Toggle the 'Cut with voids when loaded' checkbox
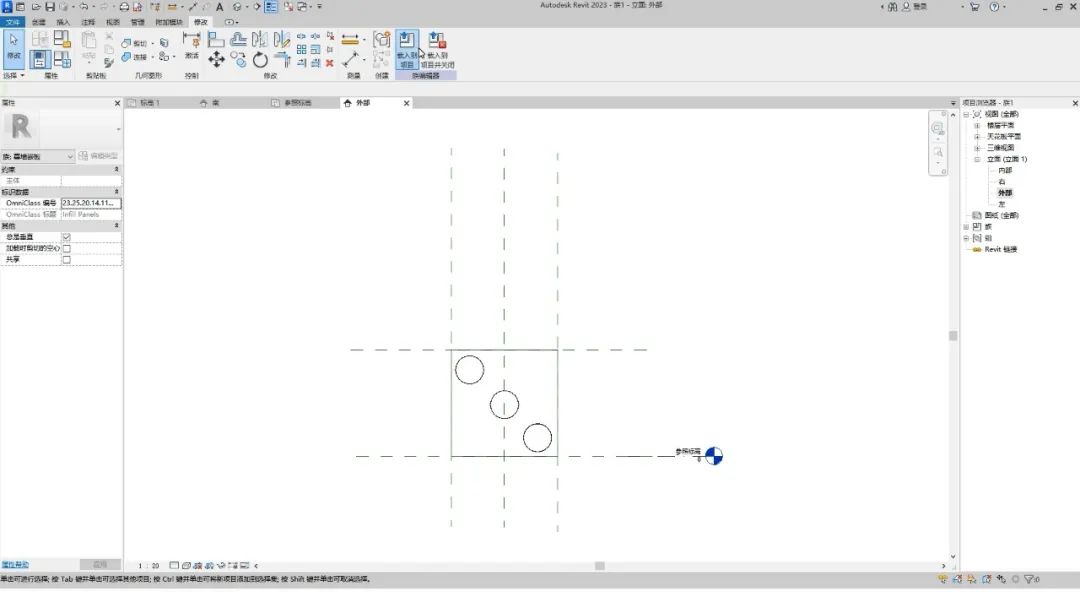The width and height of the screenshot is (1080, 608). point(66,249)
